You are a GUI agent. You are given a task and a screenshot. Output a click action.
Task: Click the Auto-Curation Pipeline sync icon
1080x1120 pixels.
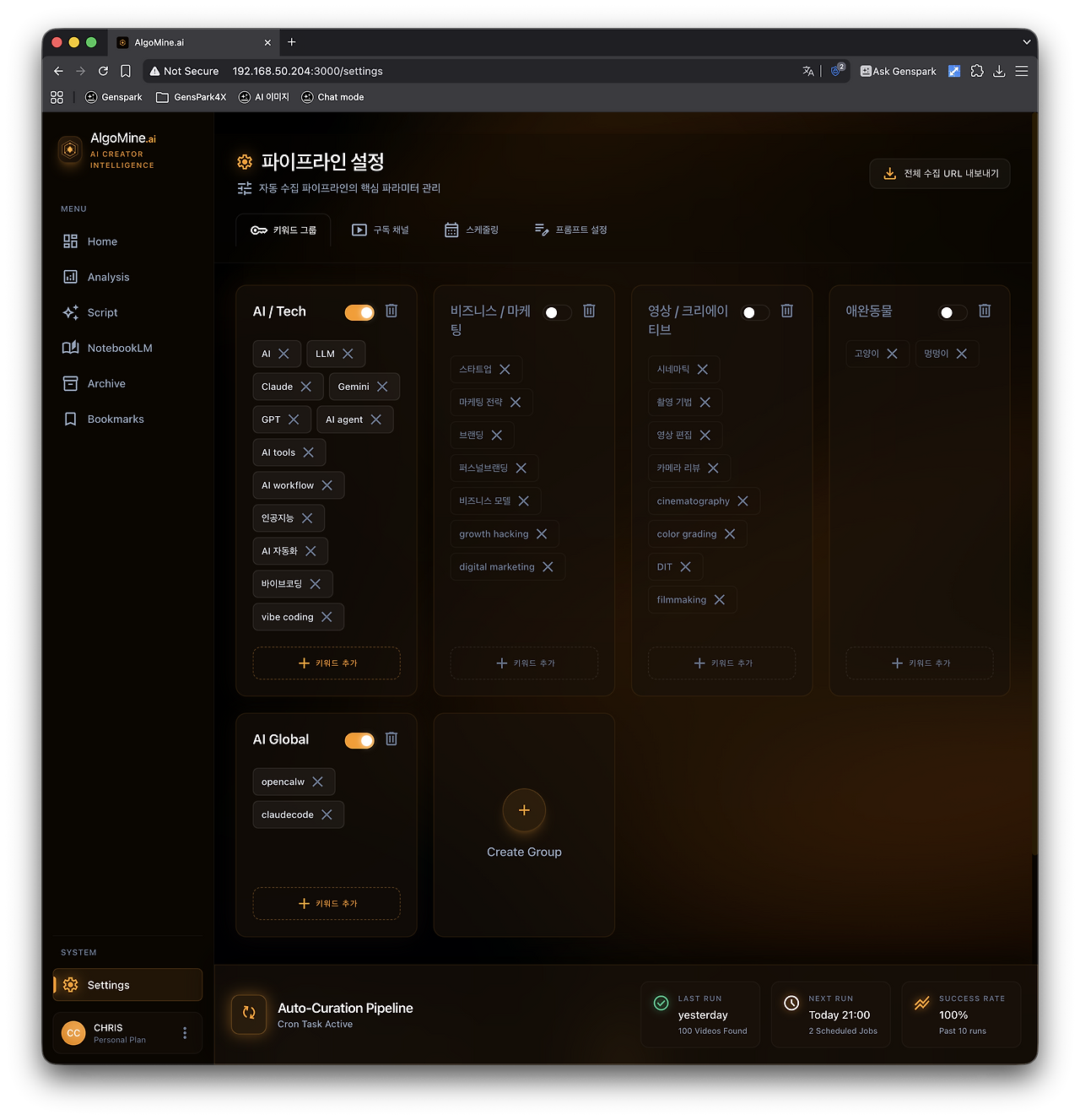tap(249, 1013)
